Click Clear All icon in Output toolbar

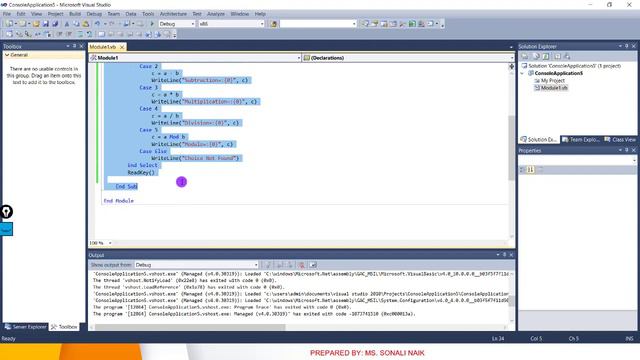(x=301, y=265)
